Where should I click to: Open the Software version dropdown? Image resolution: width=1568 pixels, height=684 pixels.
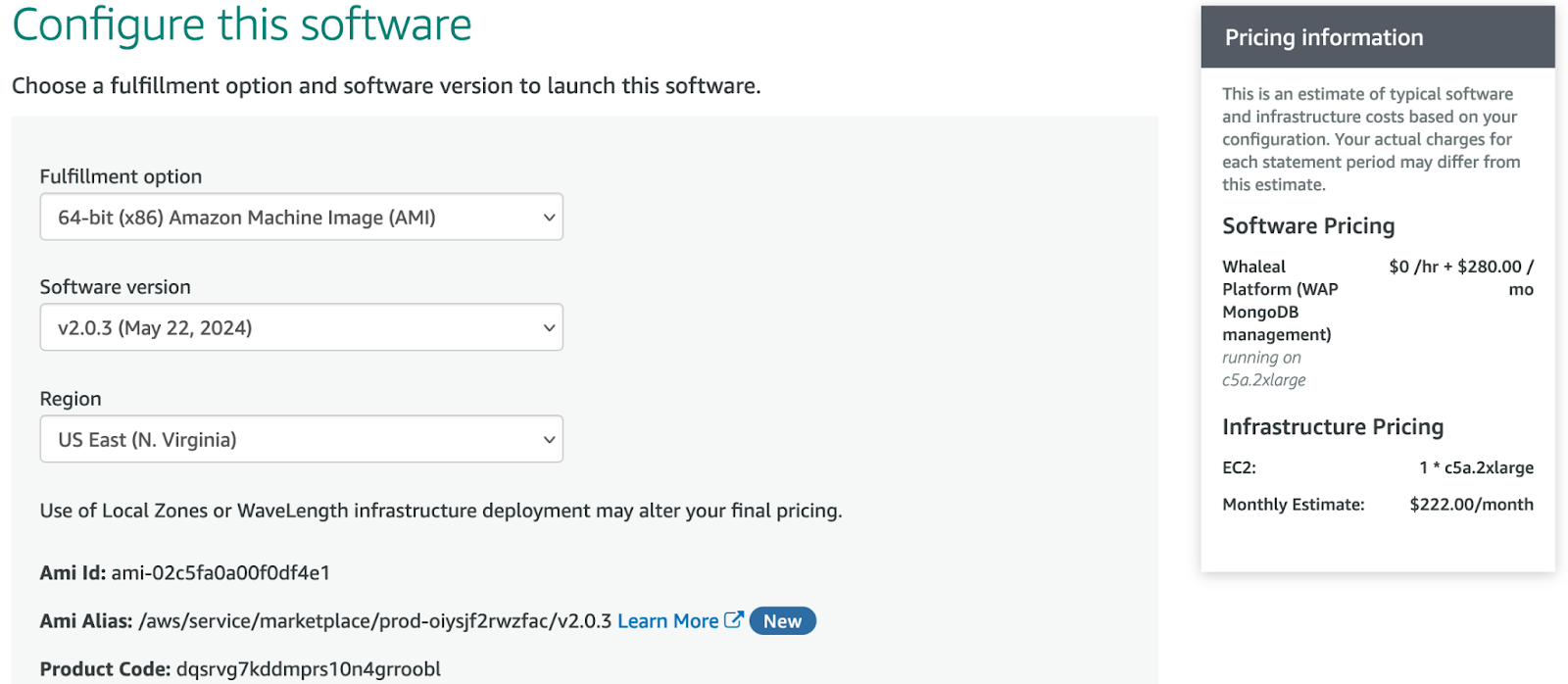pyautogui.click(x=301, y=327)
